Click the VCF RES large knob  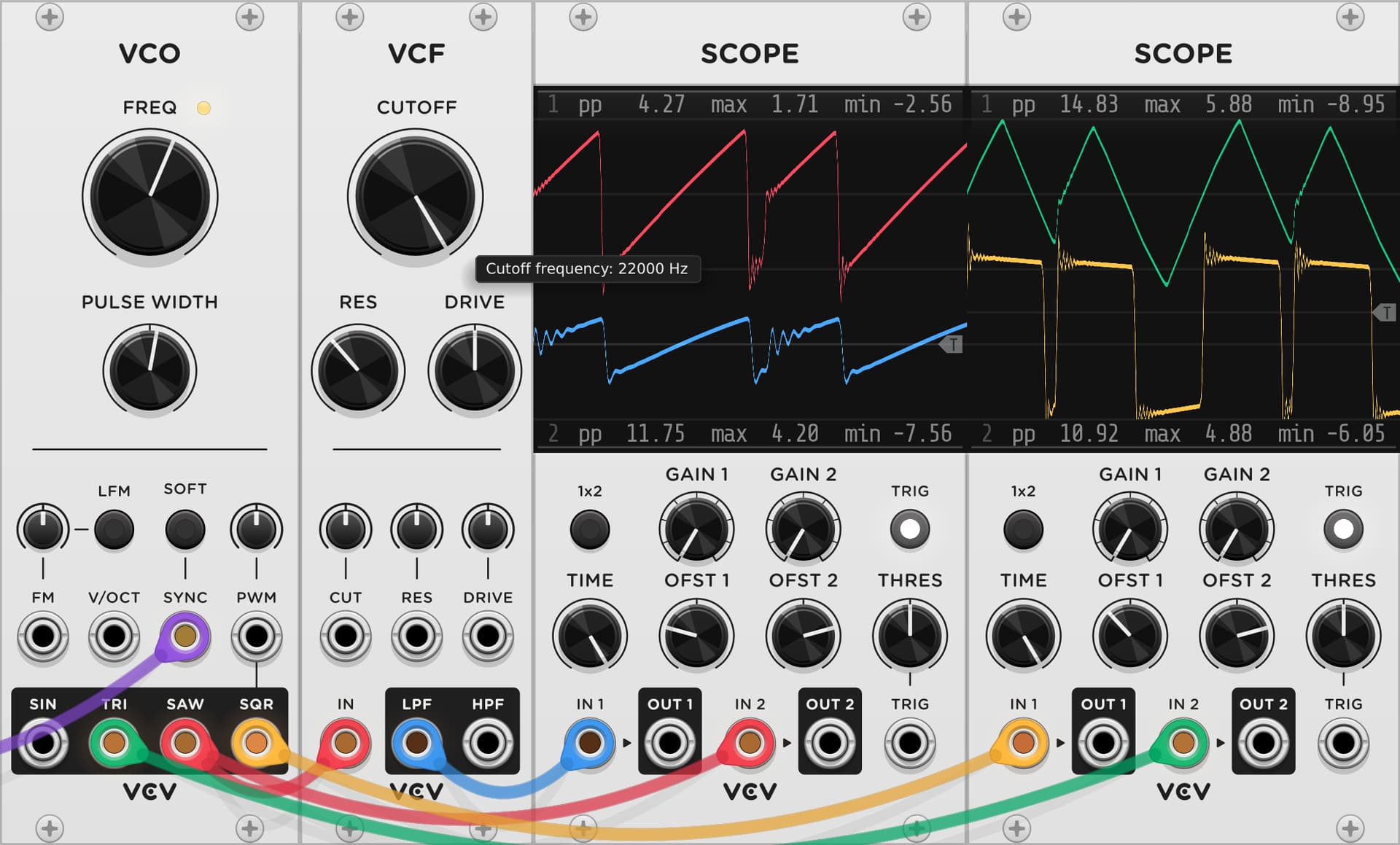(x=358, y=370)
